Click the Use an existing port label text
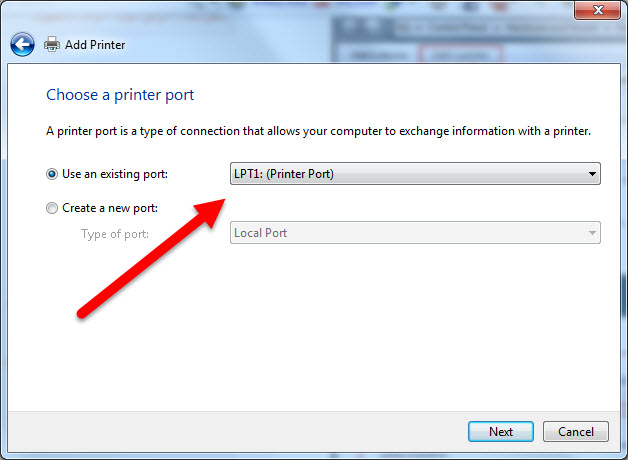This screenshot has height=460, width=628. coord(115,174)
